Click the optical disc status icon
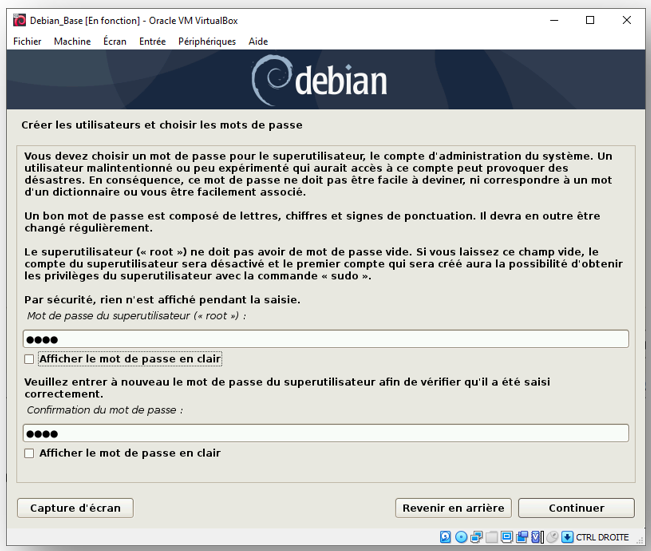This screenshot has height=551, width=651. click(461, 537)
